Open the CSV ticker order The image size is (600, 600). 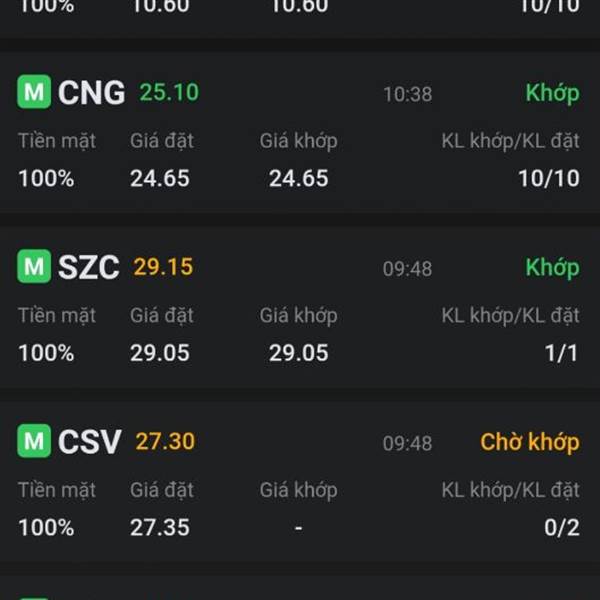tap(90, 441)
